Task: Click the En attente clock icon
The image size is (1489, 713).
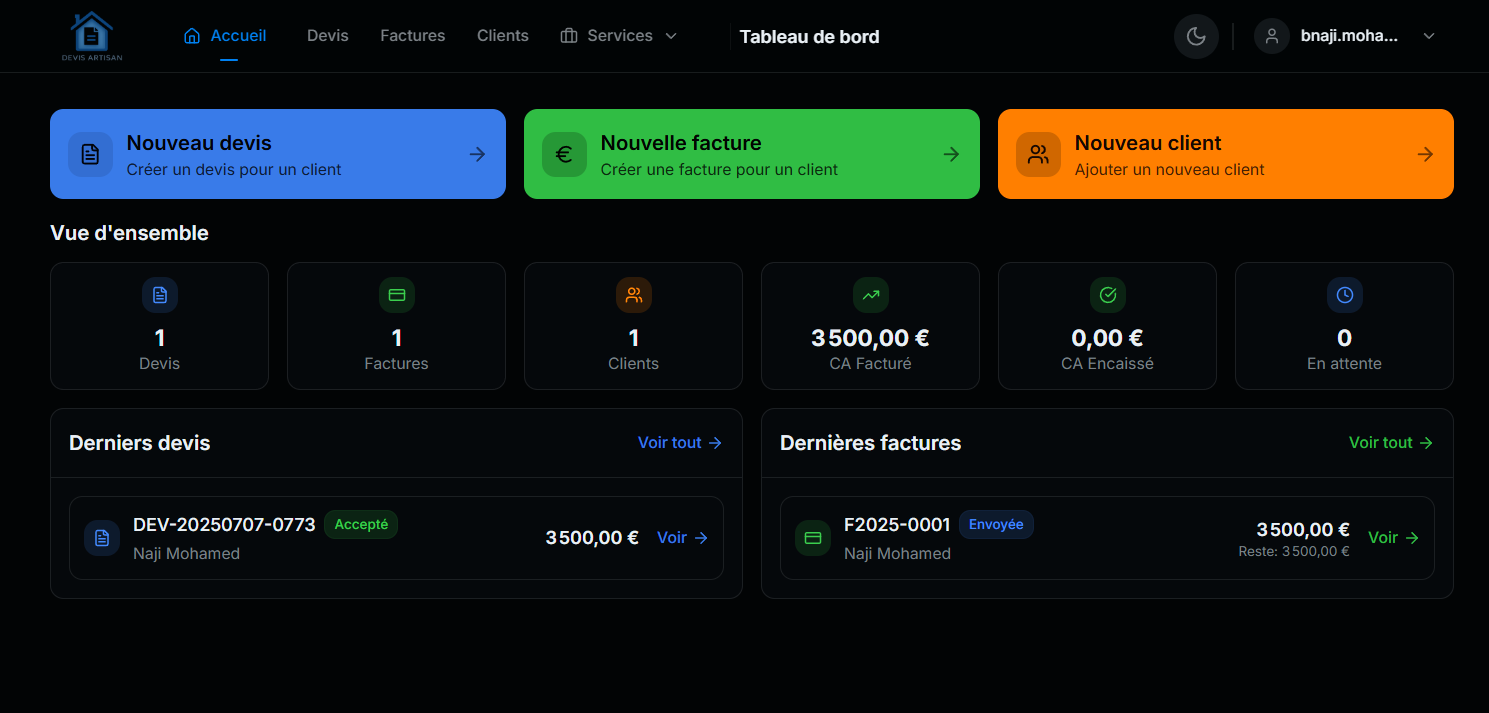Action: pos(1344,295)
